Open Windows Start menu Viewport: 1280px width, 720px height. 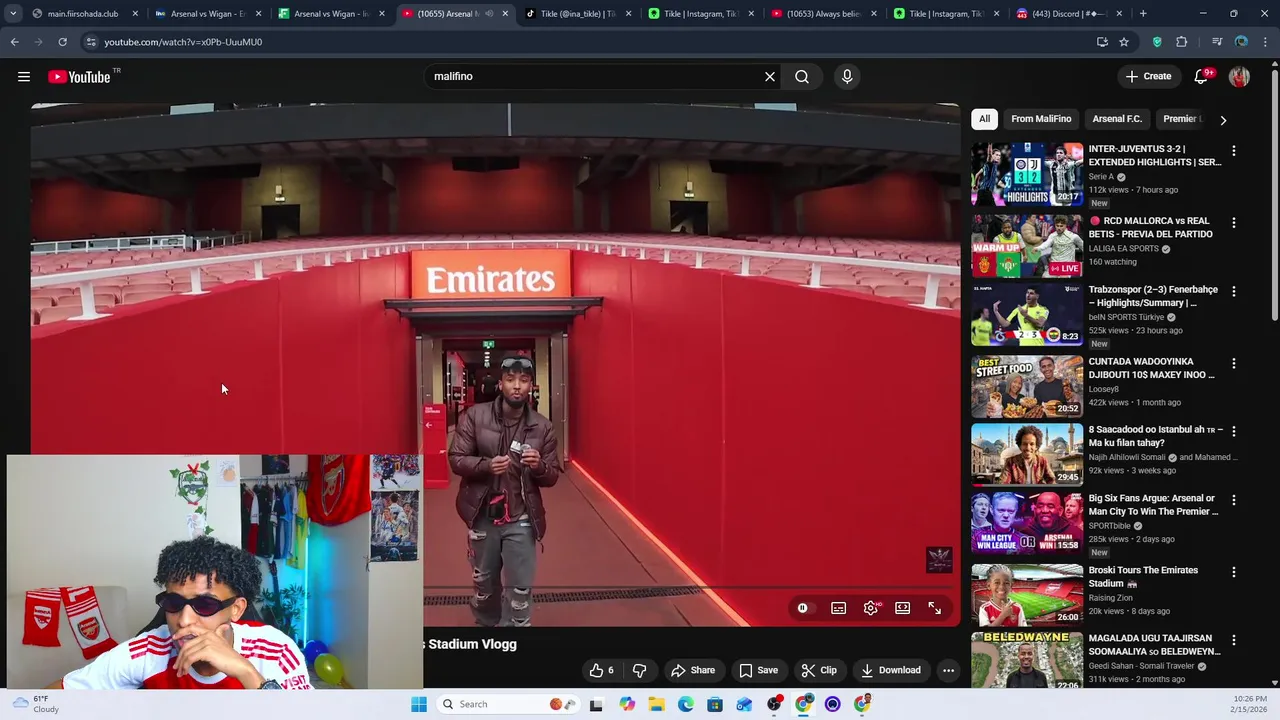(419, 704)
